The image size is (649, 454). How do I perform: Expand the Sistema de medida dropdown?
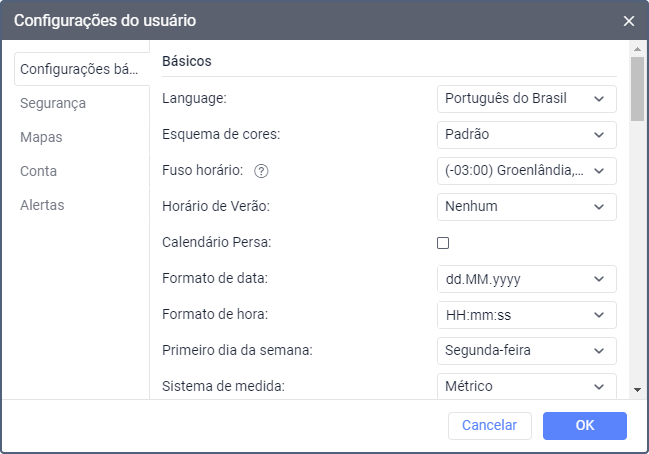(x=526, y=386)
